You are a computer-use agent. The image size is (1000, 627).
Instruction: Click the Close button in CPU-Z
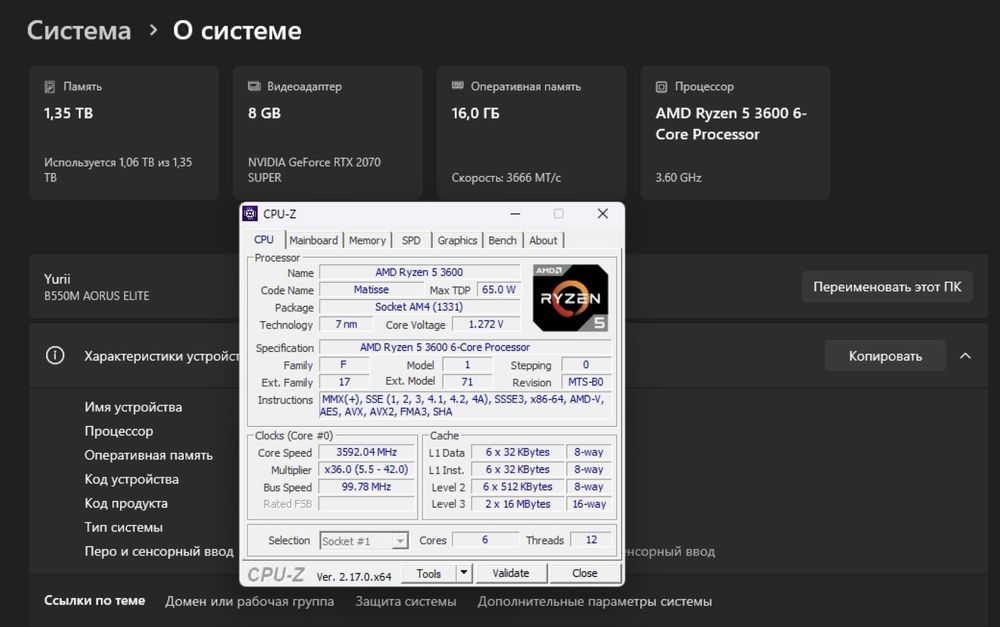(585, 573)
